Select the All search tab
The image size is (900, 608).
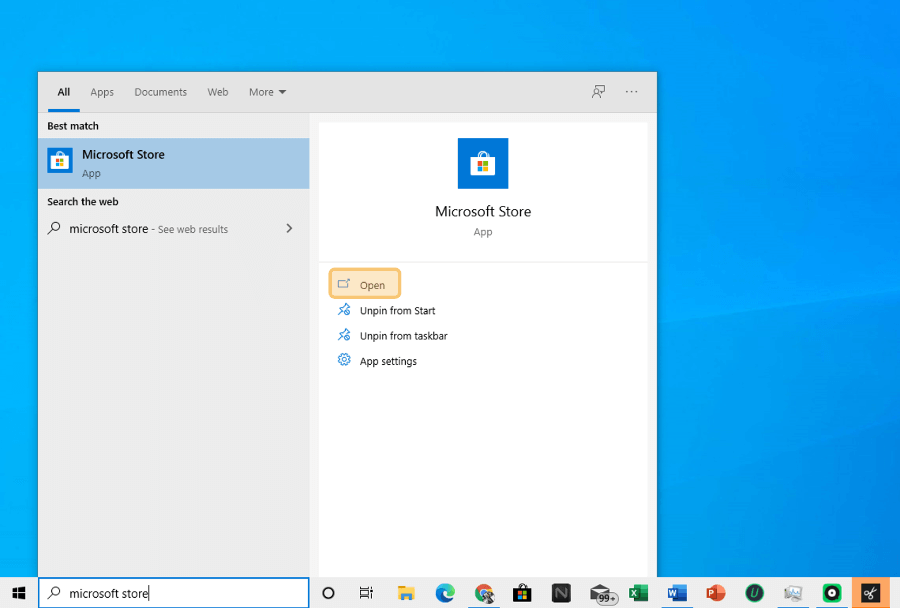tap(64, 92)
